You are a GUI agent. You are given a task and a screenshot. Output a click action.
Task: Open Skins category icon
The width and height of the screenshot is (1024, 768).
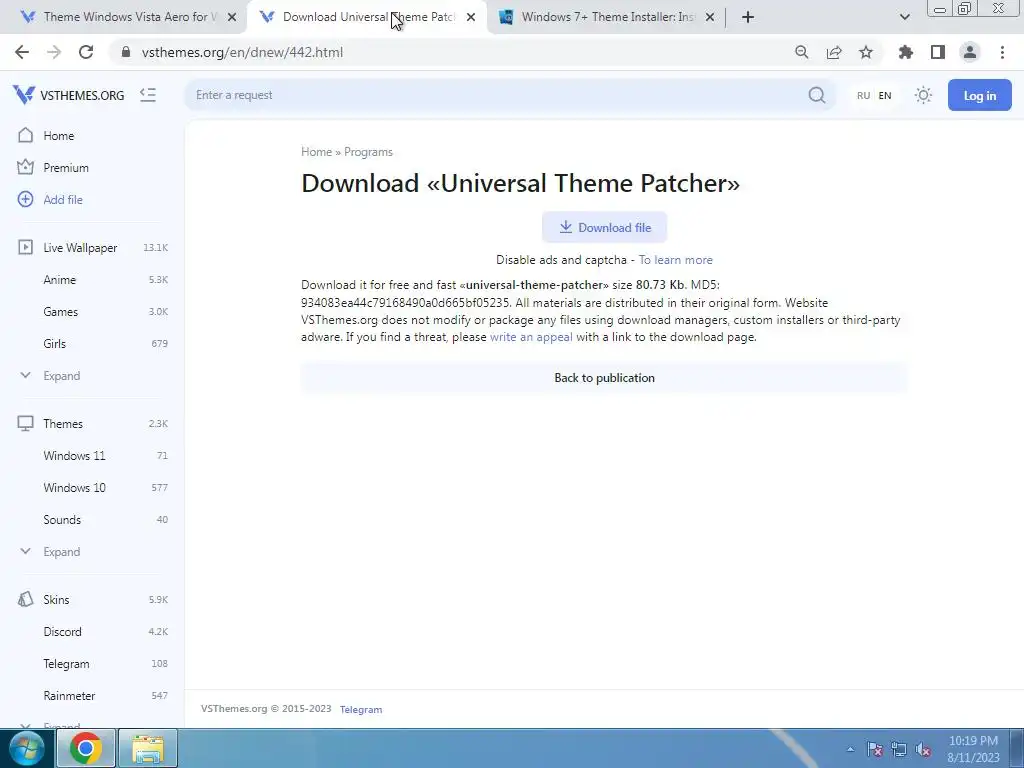tap(25, 600)
